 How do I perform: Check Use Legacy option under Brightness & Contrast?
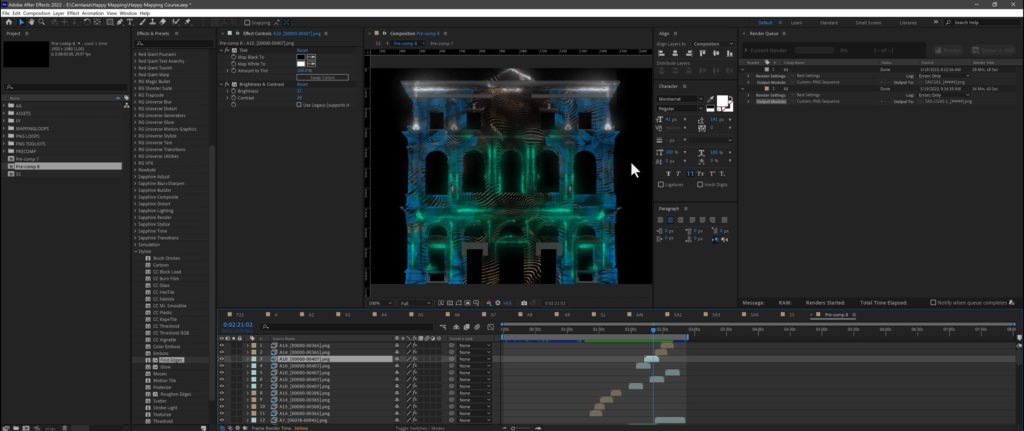point(298,104)
